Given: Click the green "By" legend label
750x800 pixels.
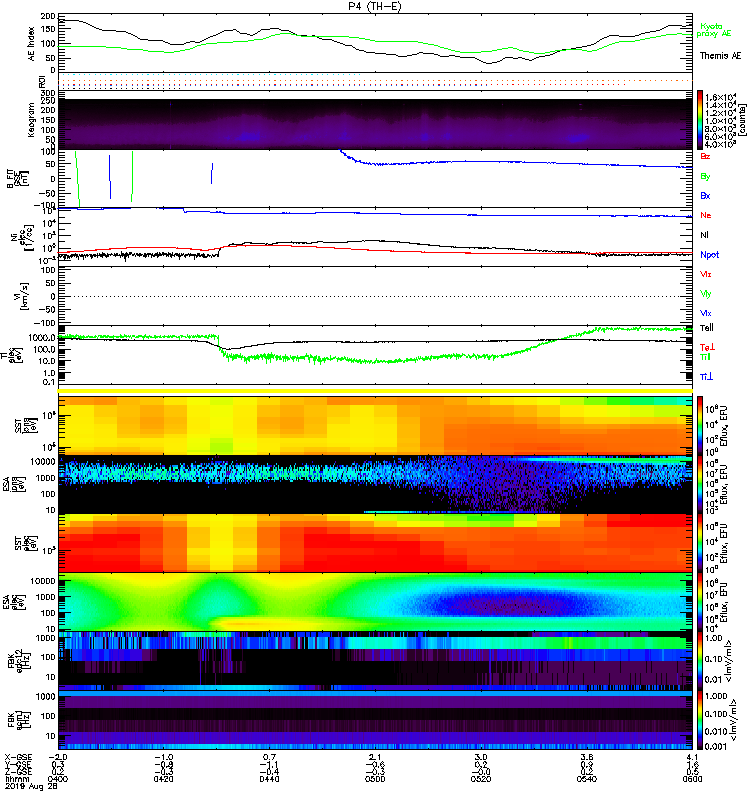Looking at the screenshot, I should coord(705,177).
